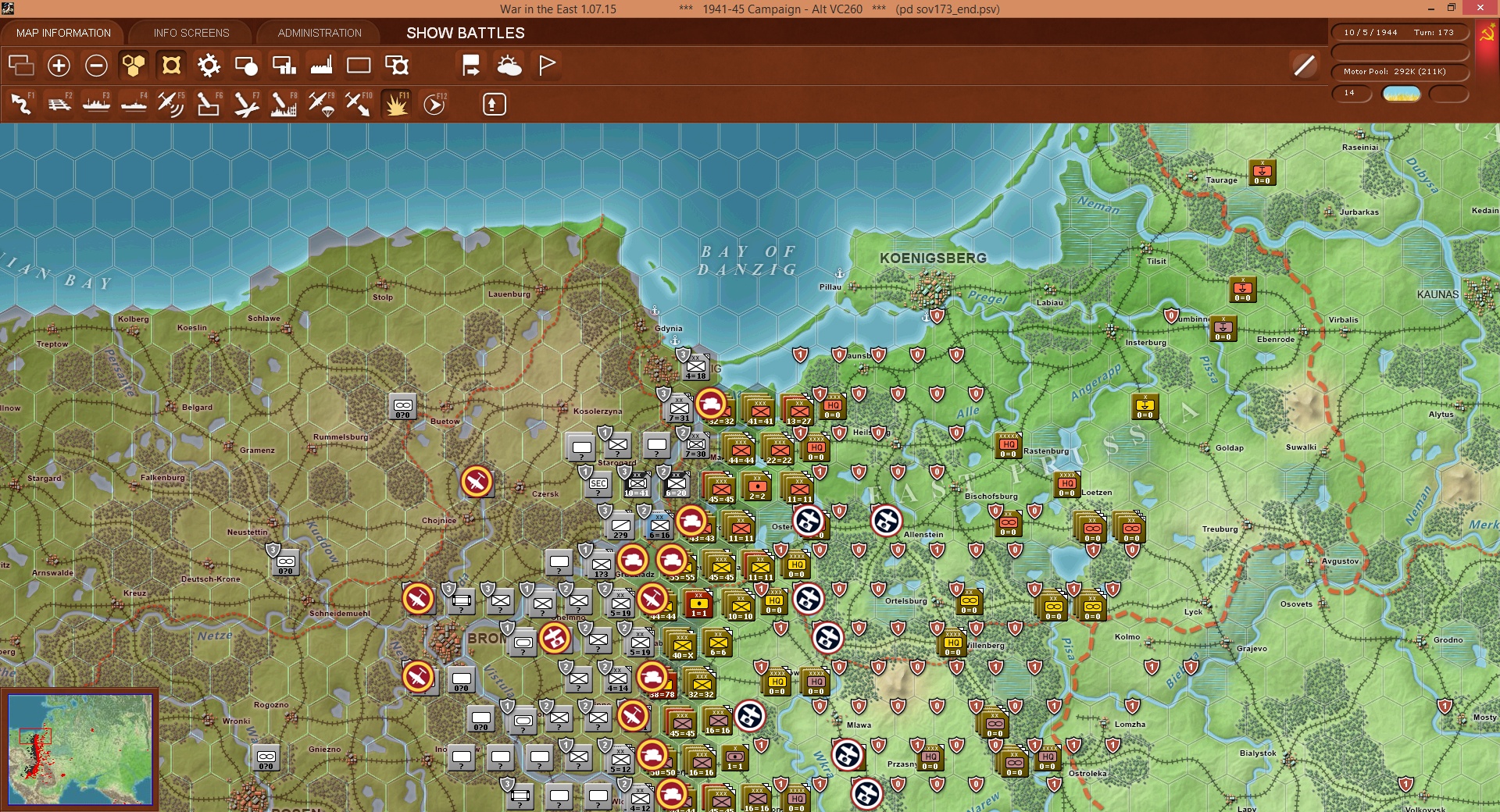Select the SEC security unit counter
Screen dimensions: 1500x812
pos(598,484)
